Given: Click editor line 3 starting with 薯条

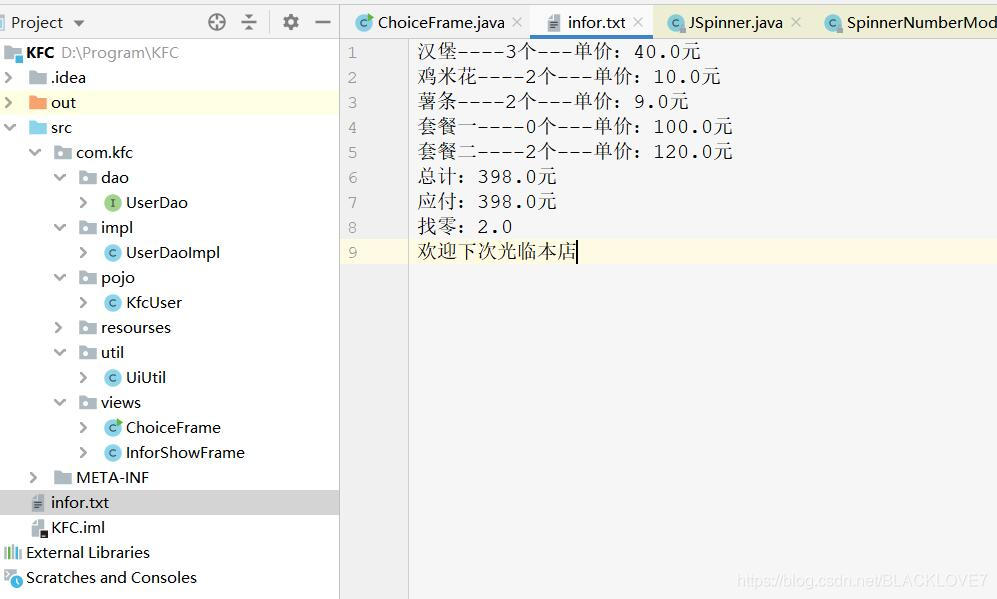Looking at the screenshot, I should pos(553,102).
